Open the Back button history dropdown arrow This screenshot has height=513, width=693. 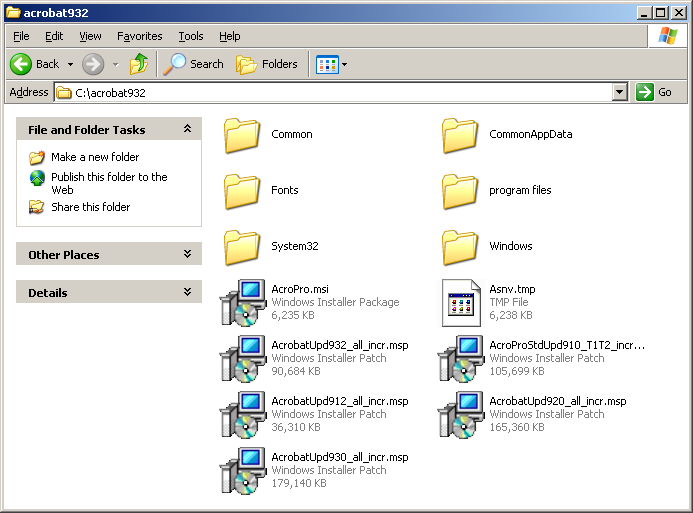pyautogui.click(x=71, y=64)
